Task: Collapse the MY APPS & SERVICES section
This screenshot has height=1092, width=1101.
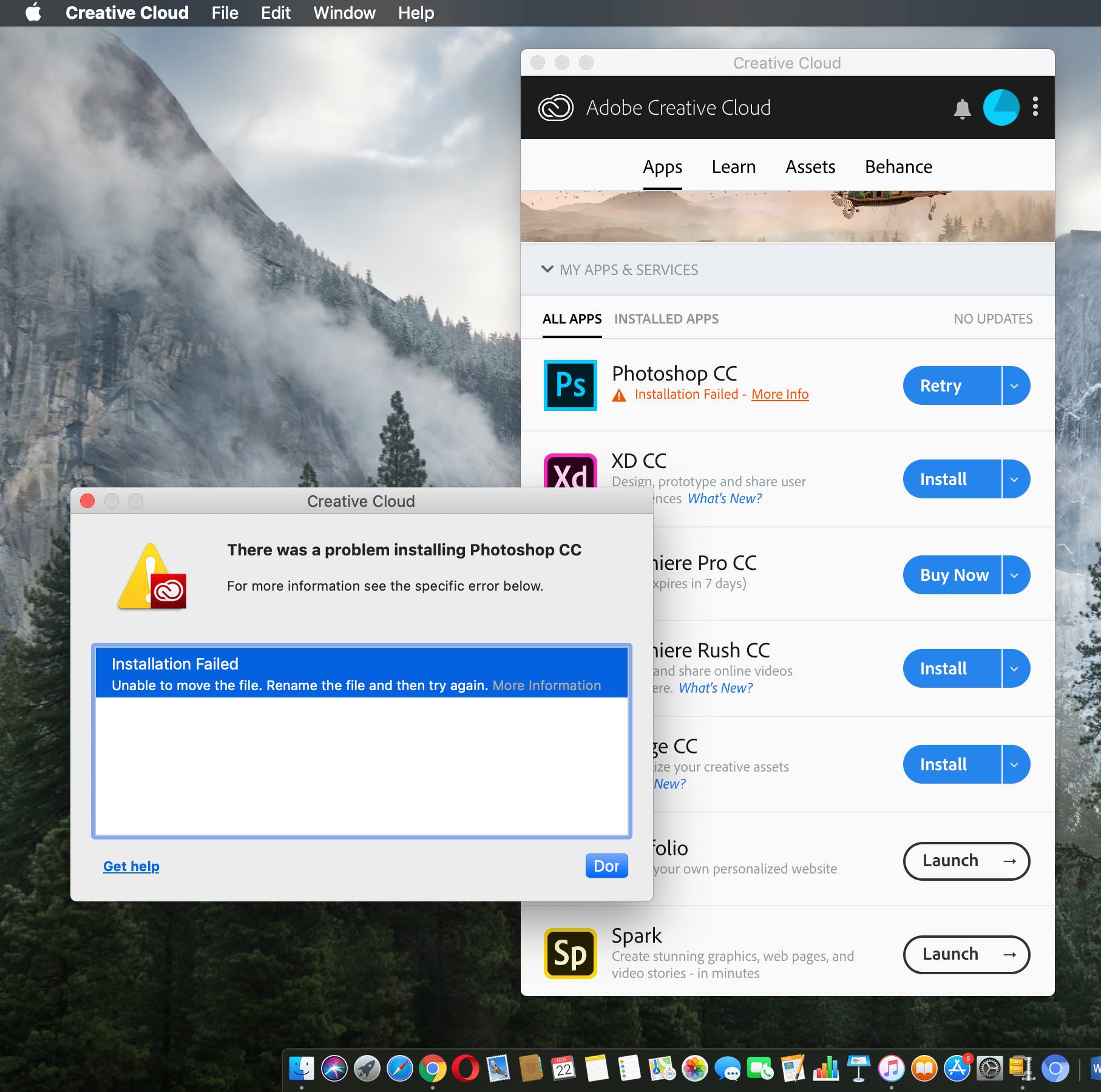Action: point(547,270)
